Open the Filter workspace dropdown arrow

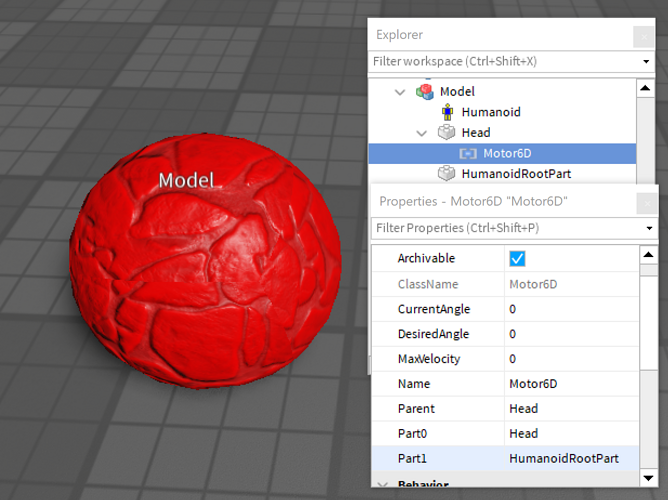[646, 61]
